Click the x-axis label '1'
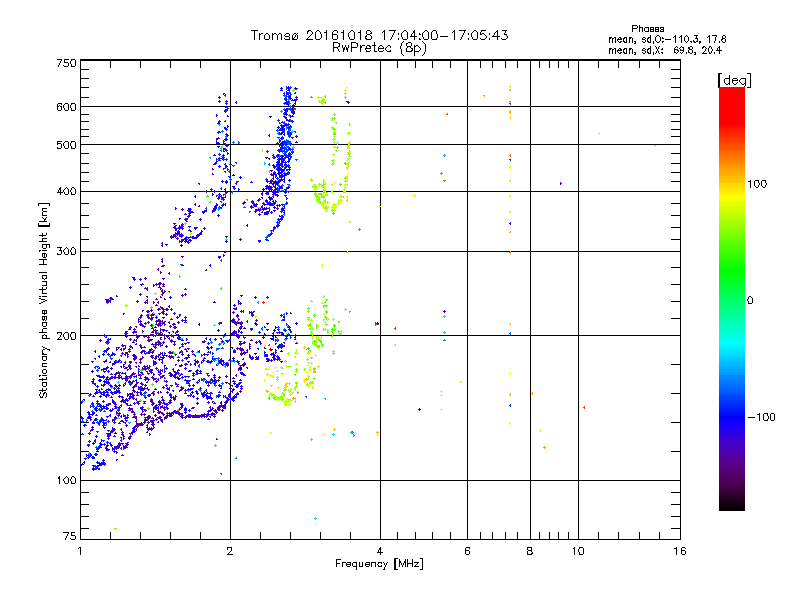The height and width of the screenshot is (600, 800). coord(80,551)
